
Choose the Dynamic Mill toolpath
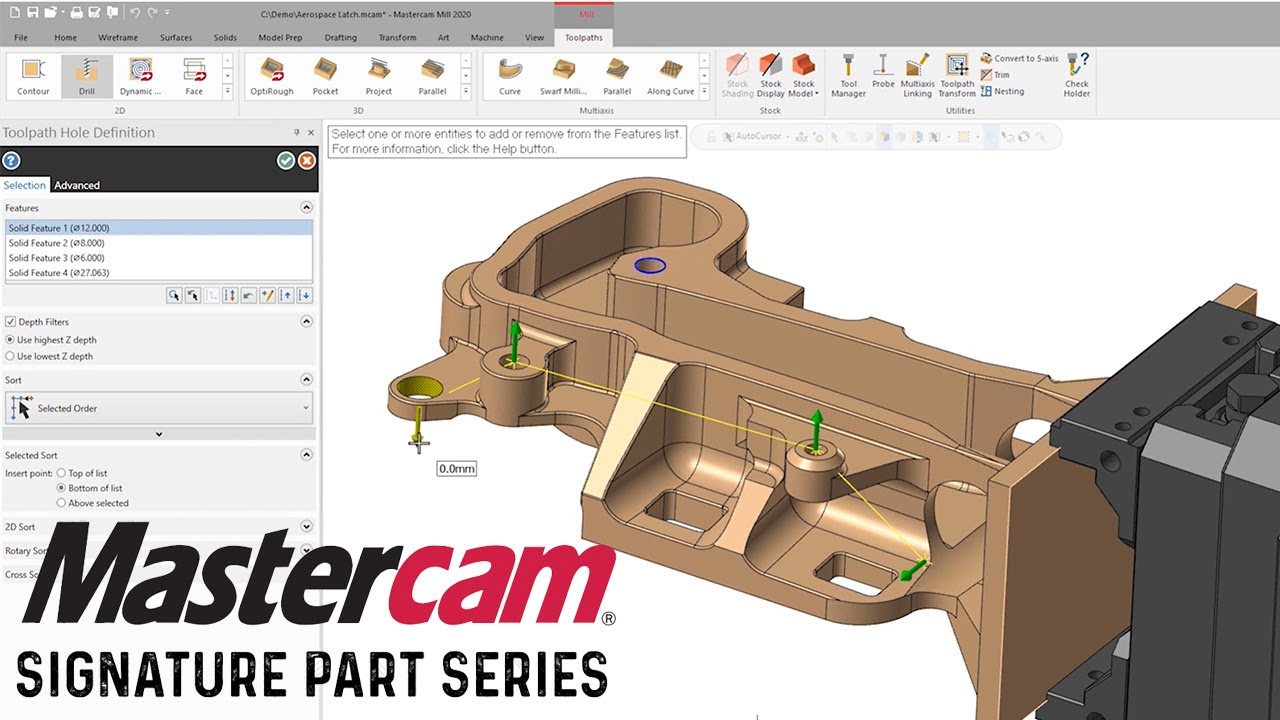pos(141,77)
